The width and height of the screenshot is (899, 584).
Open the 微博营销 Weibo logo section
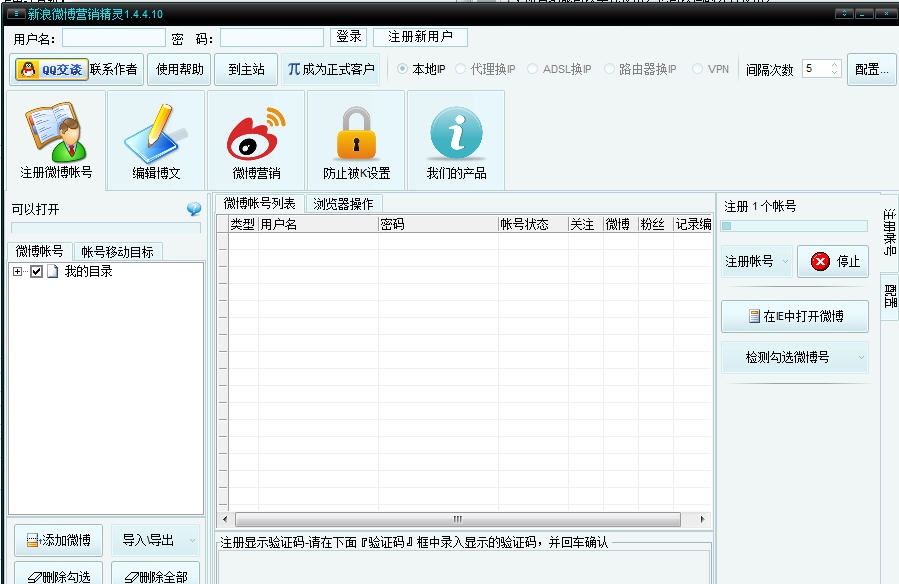(x=256, y=140)
